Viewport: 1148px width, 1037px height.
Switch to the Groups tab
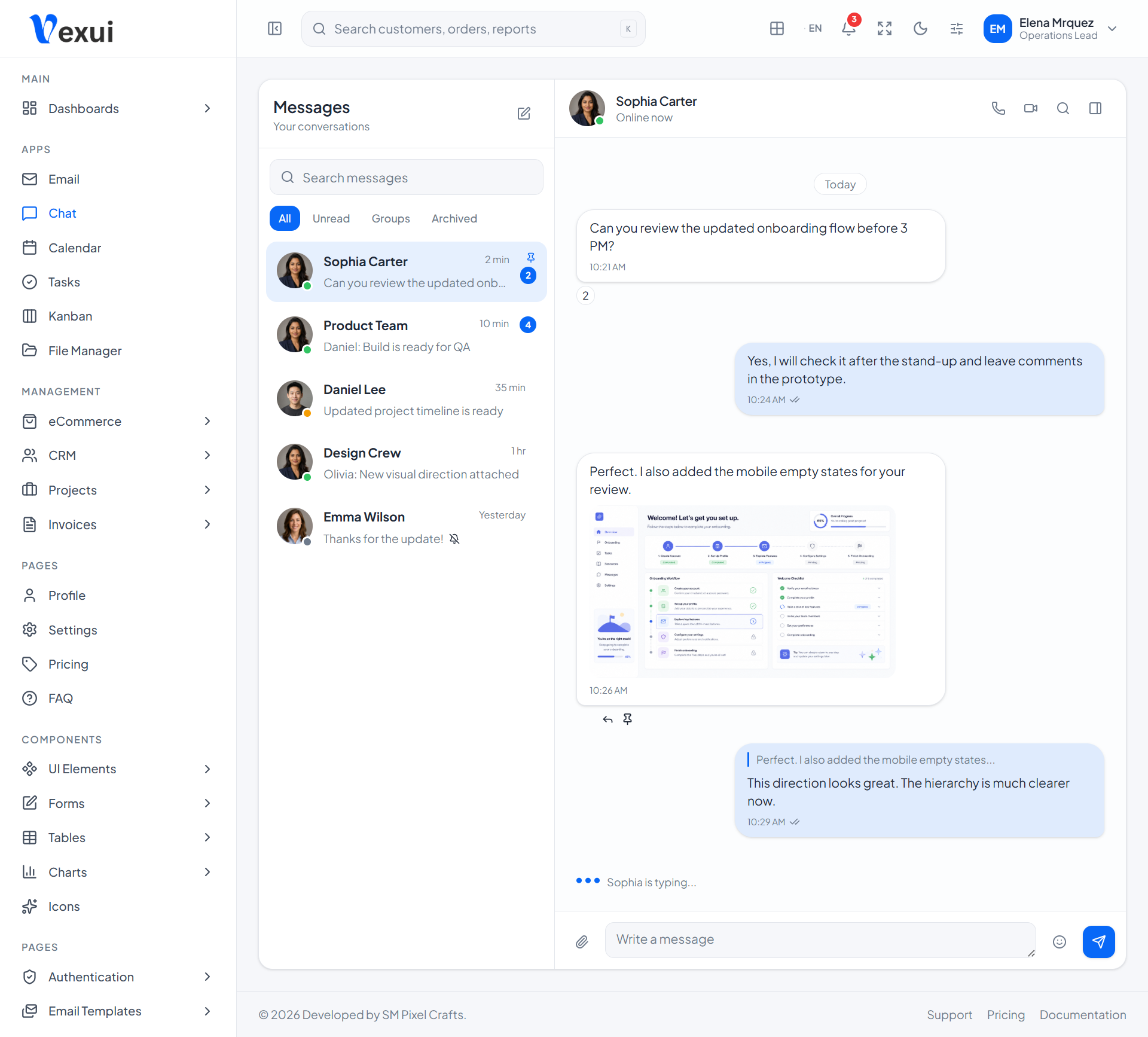tap(390, 218)
